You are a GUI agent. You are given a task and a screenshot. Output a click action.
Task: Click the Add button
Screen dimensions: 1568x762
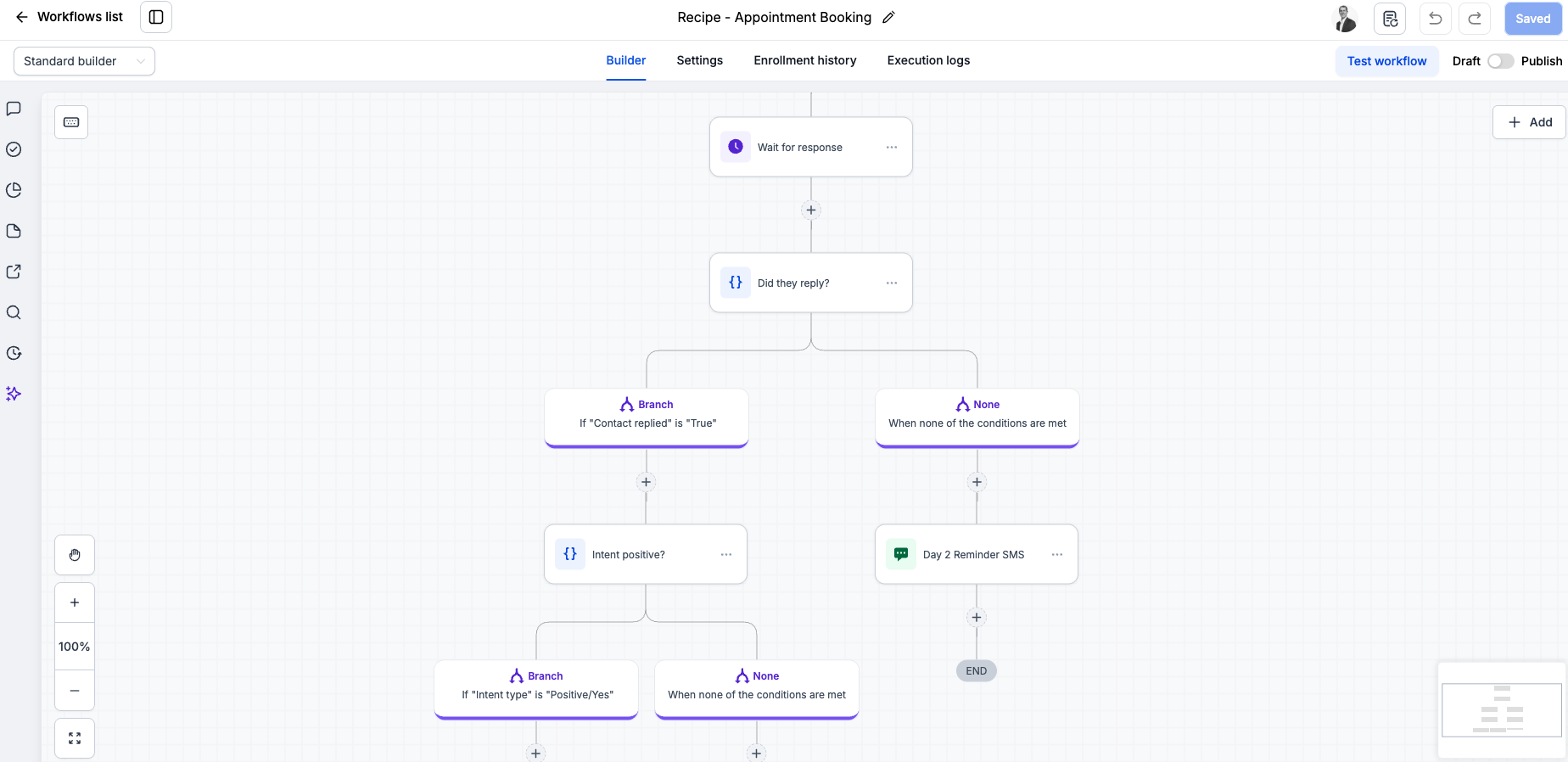[x=1530, y=122]
